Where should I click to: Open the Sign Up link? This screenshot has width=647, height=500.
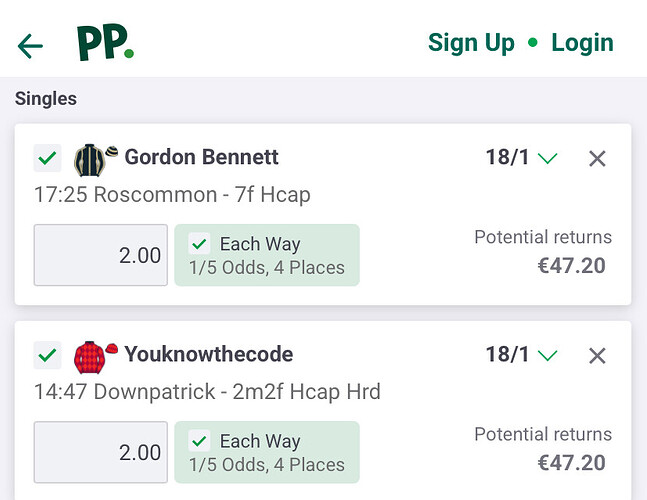471,43
